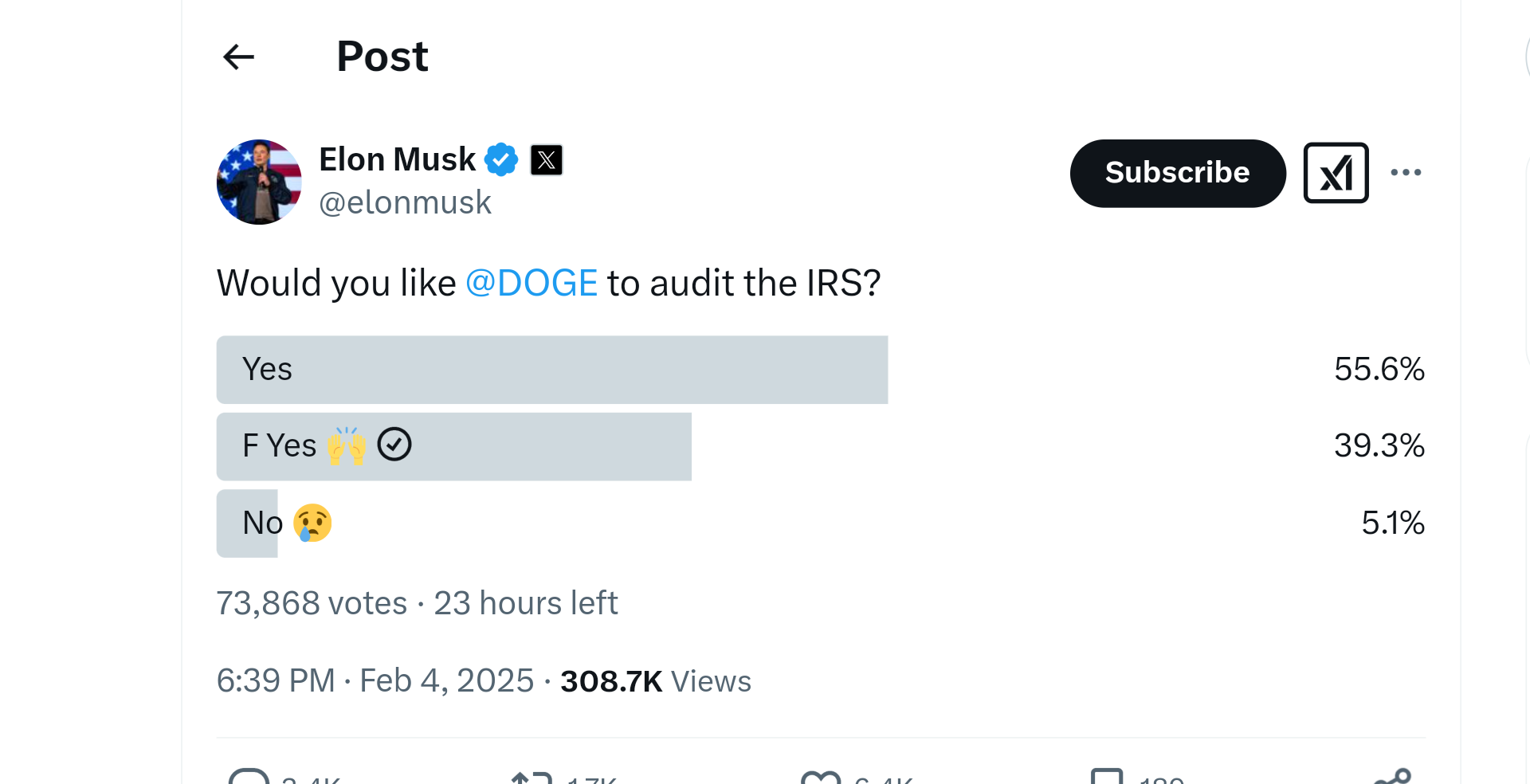
Task: Select the No poll option
Action: 821,523
